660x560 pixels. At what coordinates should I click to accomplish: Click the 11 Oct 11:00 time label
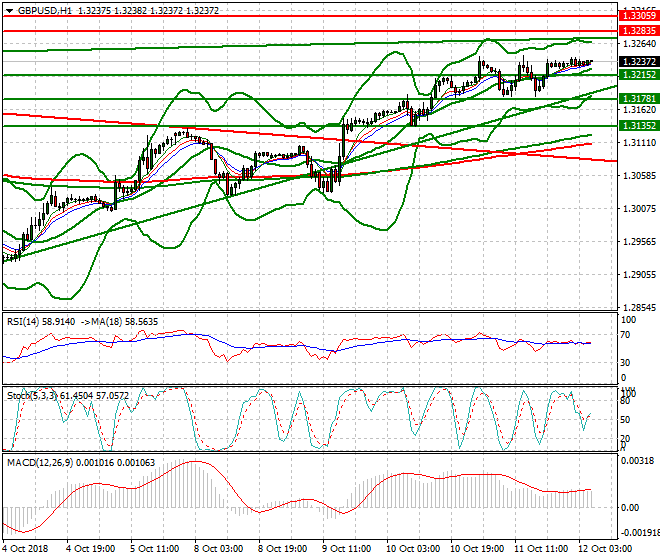click(541, 549)
